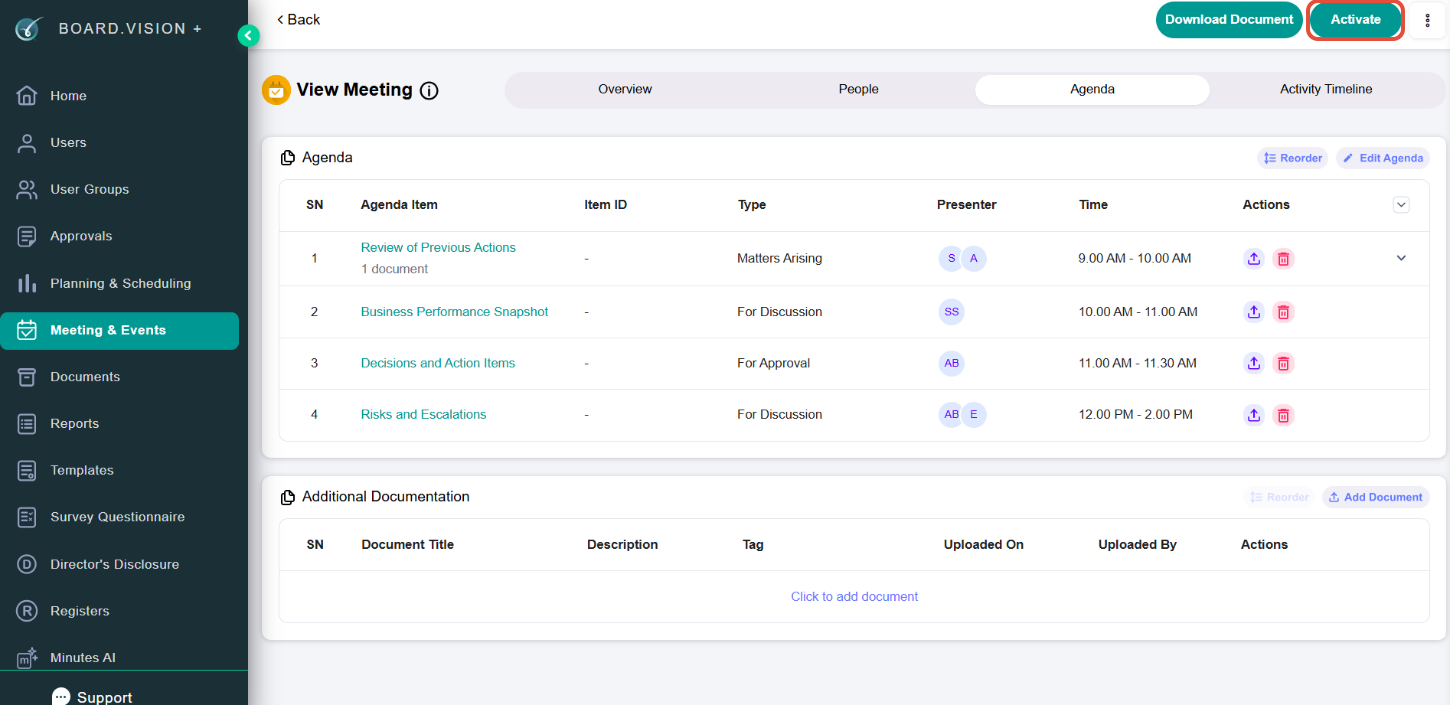Image resolution: width=1450 pixels, height=705 pixels.
Task: Click the Edit Agenda button
Action: point(1382,158)
